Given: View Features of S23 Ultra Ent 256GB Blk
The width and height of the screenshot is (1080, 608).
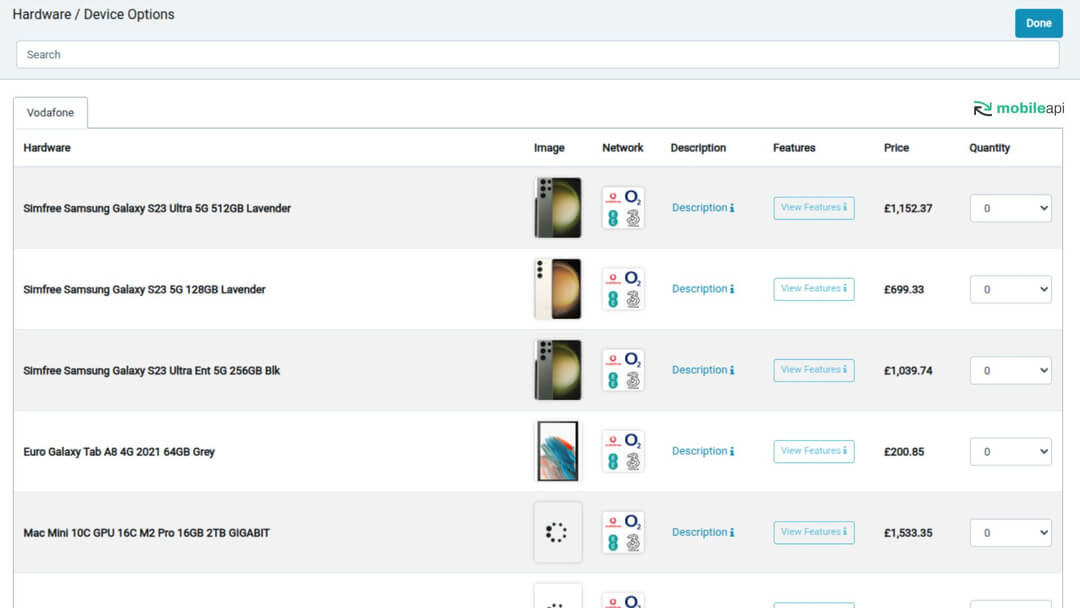Looking at the screenshot, I should (x=813, y=370).
